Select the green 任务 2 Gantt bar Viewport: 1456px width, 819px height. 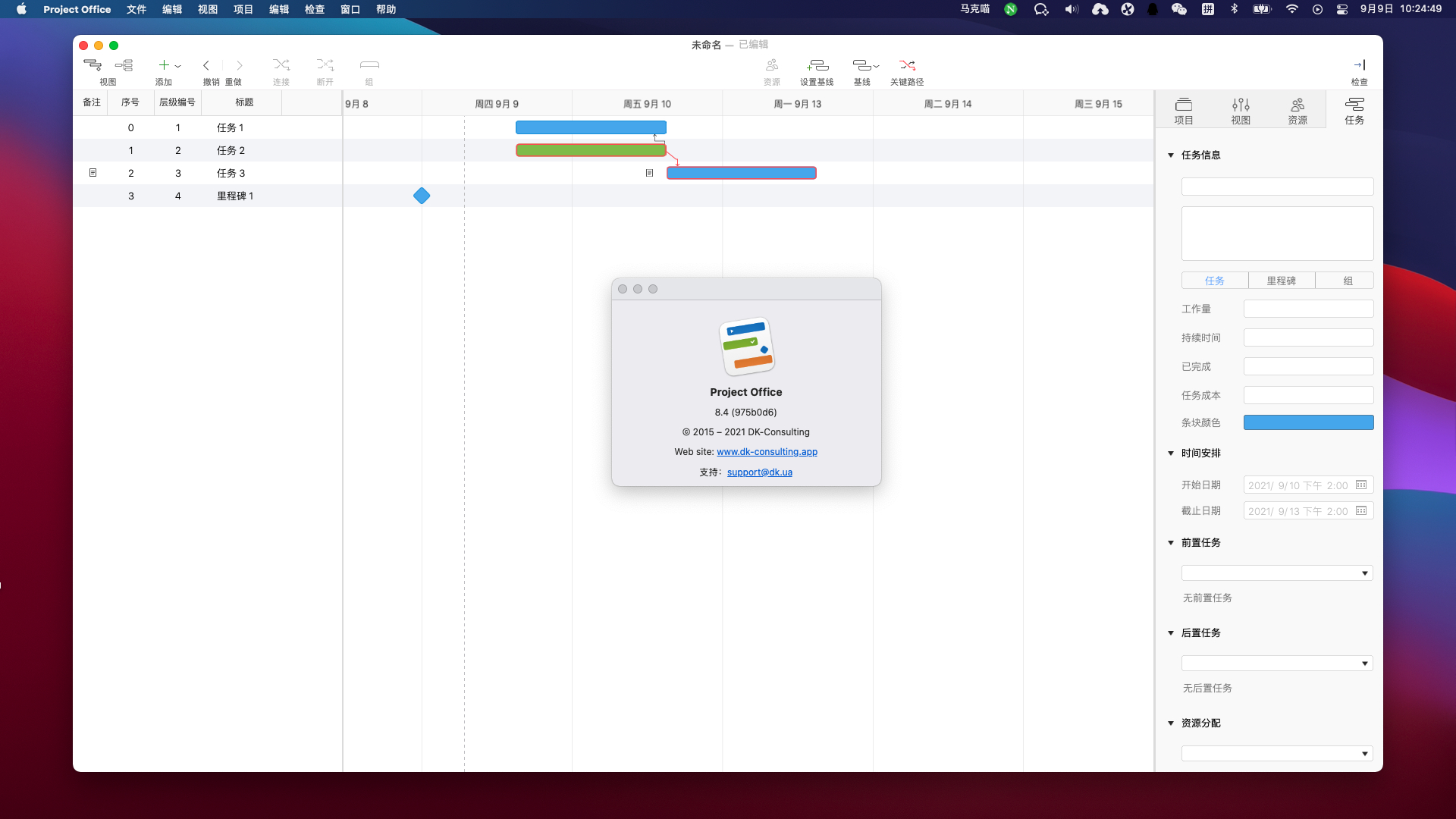click(x=591, y=150)
